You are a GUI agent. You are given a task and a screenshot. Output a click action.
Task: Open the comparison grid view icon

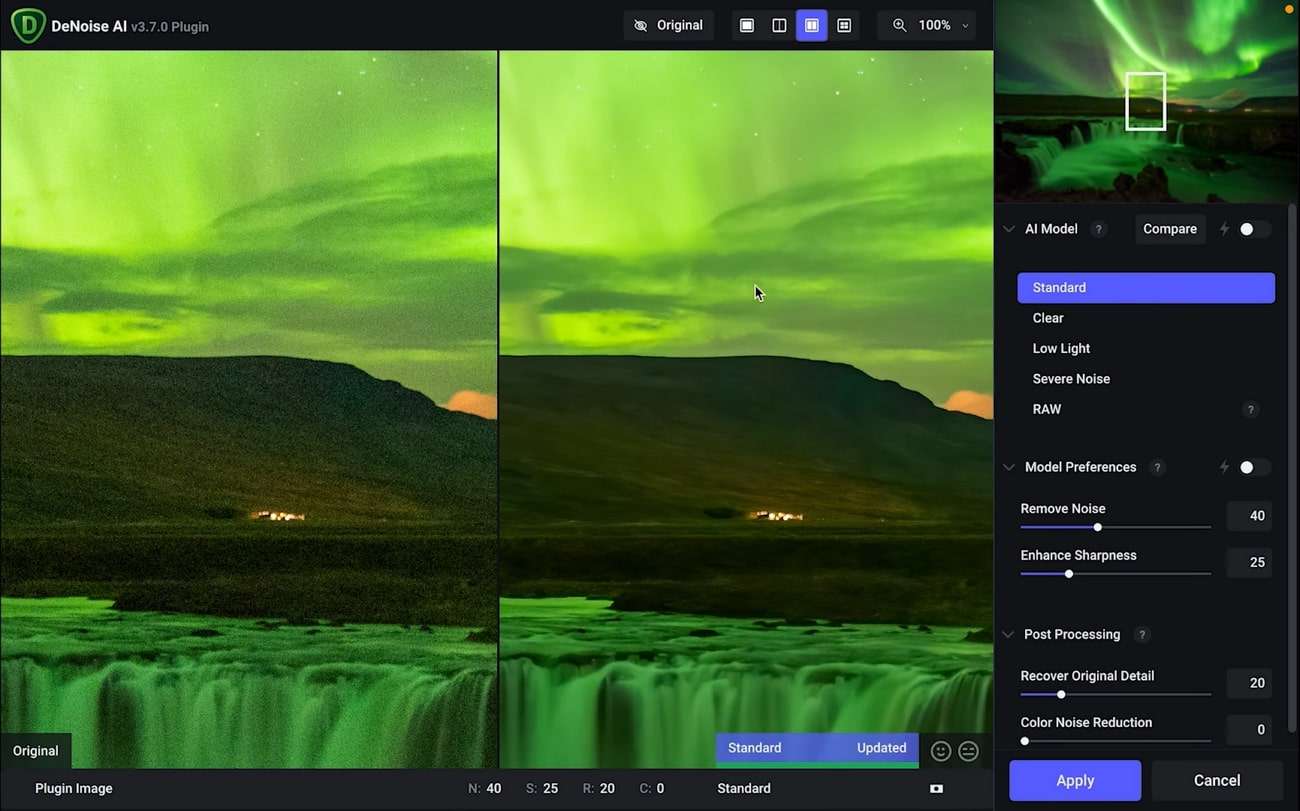tap(843, 25)
